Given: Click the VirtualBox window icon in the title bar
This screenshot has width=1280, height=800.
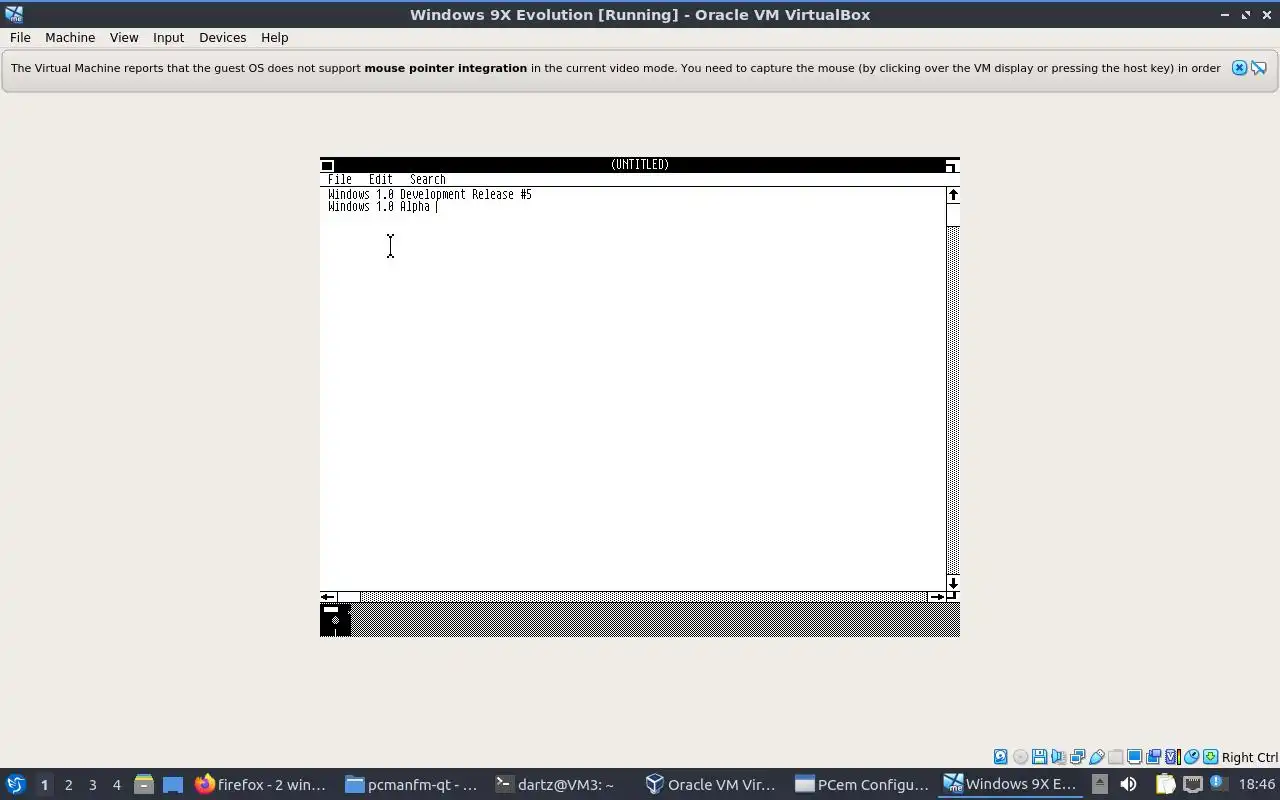Looking at the screenshot, I should [13, 14].
